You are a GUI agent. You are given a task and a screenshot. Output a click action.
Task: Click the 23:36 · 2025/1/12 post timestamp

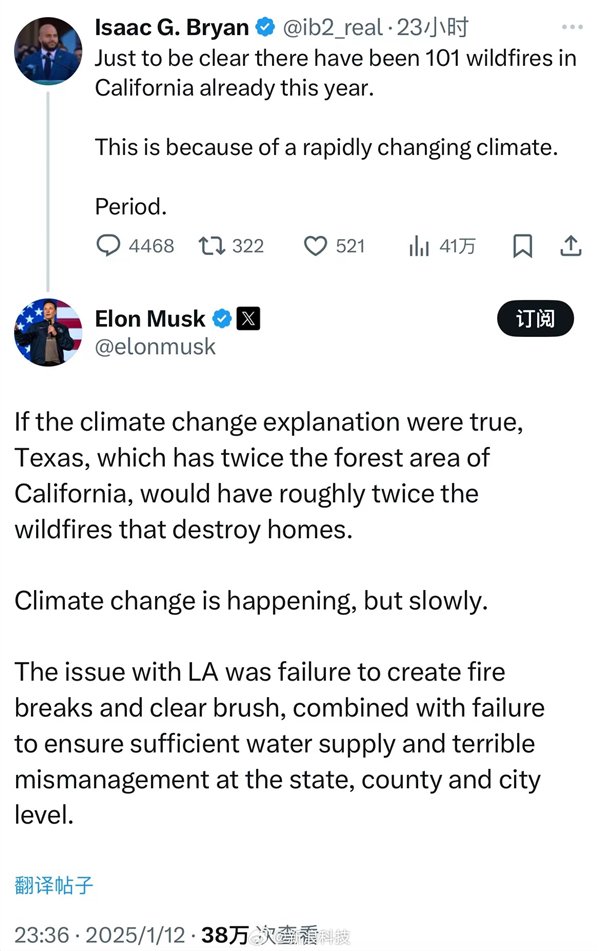[x=100, y=935]
